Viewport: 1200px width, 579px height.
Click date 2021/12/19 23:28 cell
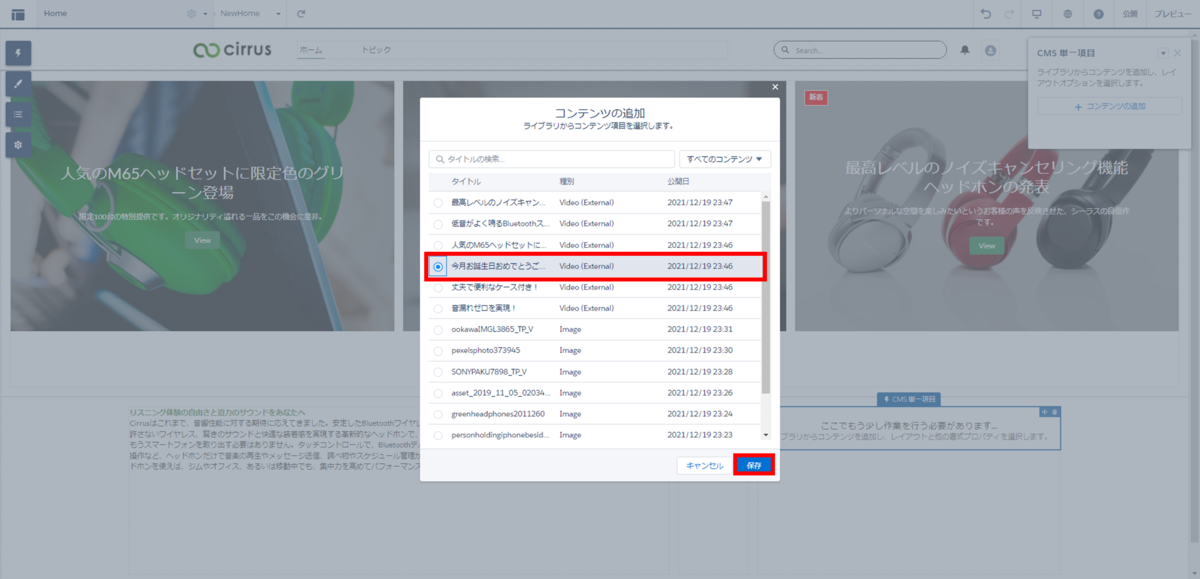(700, 372)
